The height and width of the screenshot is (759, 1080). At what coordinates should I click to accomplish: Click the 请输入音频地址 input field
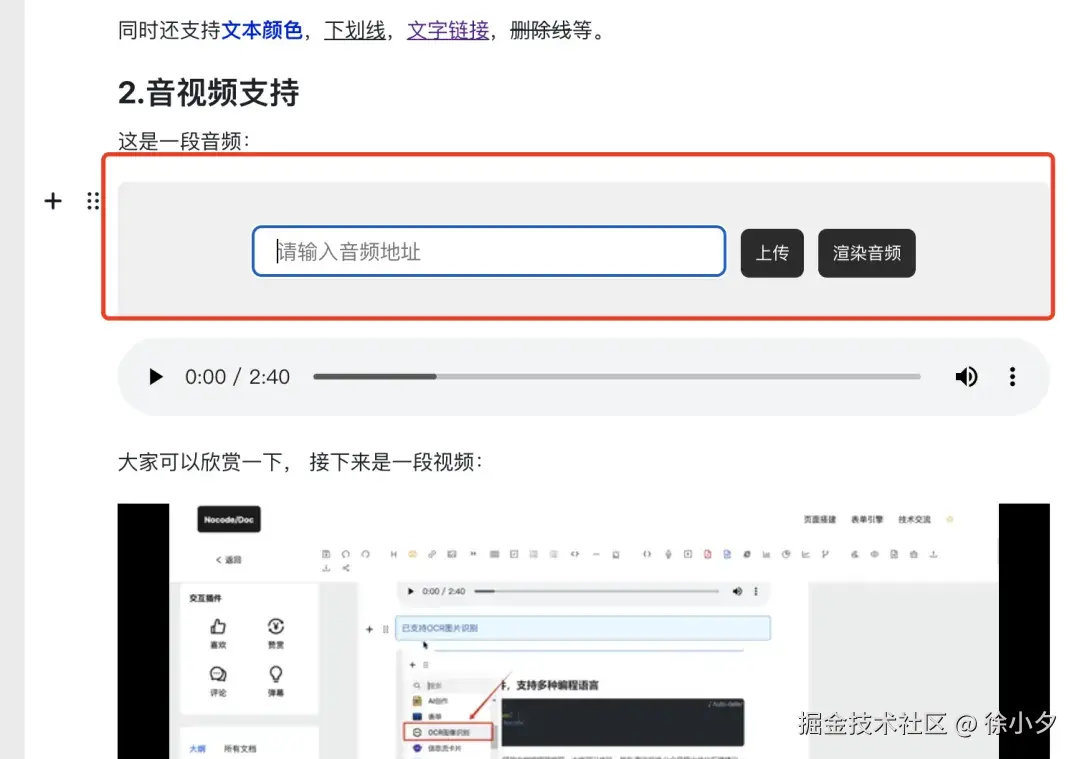point(488,252)
